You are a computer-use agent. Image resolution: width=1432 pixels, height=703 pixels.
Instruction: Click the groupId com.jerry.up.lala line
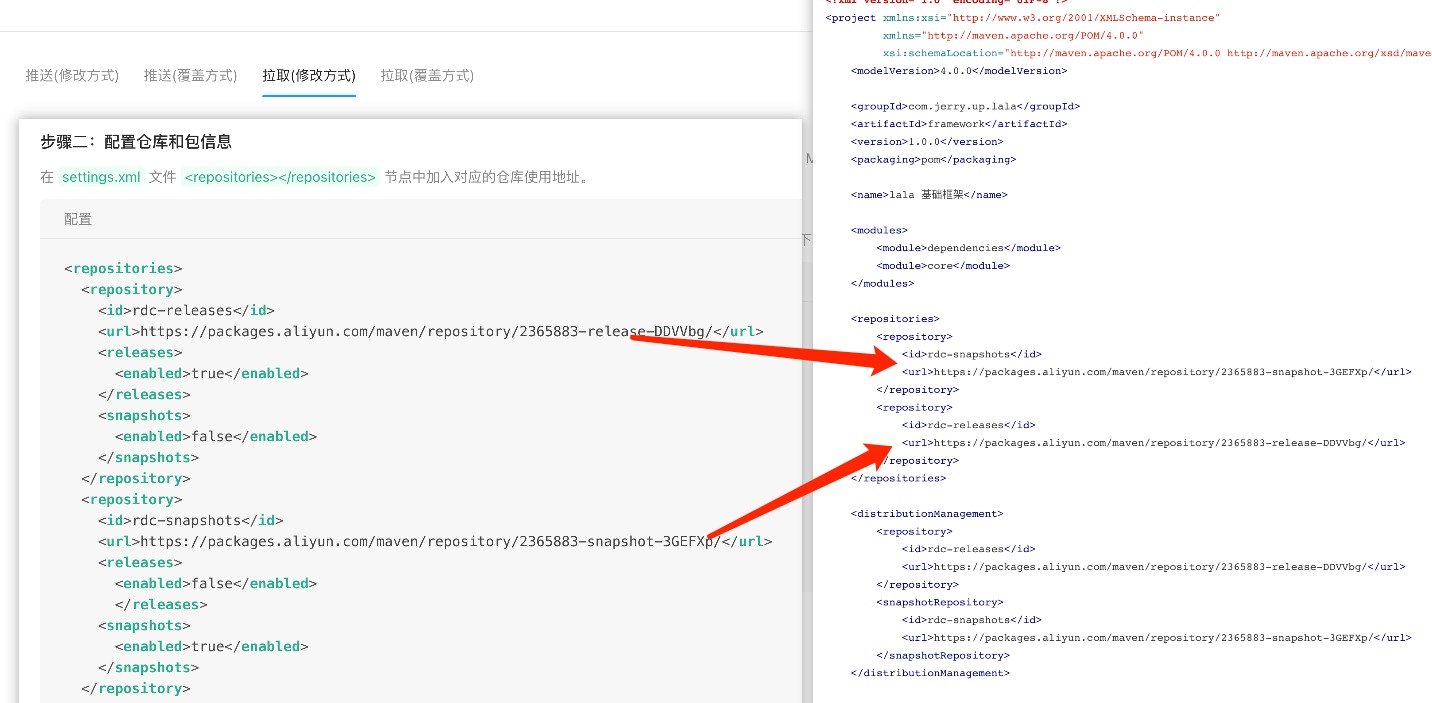(x=964, y=106)
